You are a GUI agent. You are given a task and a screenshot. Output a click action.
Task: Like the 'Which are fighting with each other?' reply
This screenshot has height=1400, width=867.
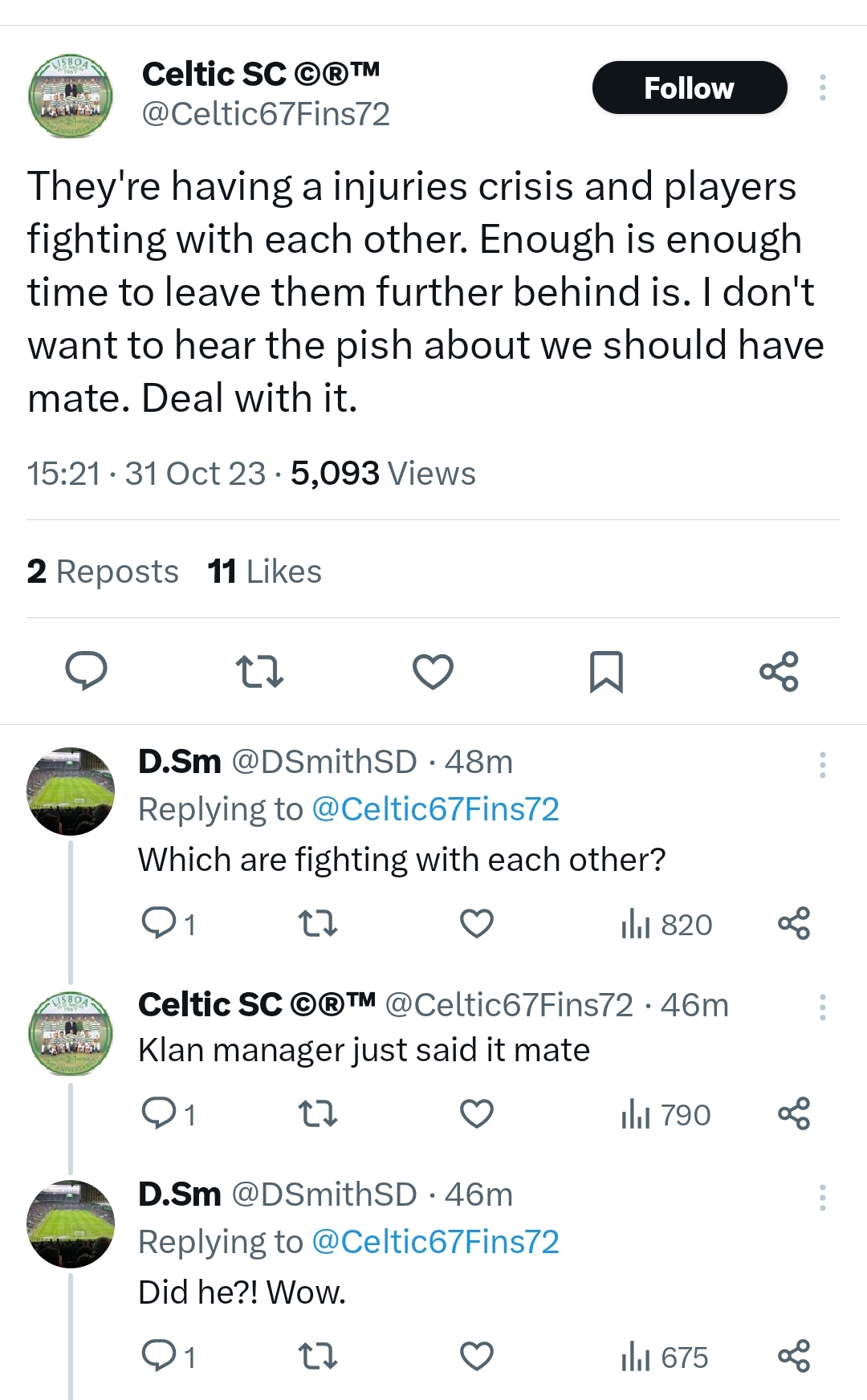(476, 924)
